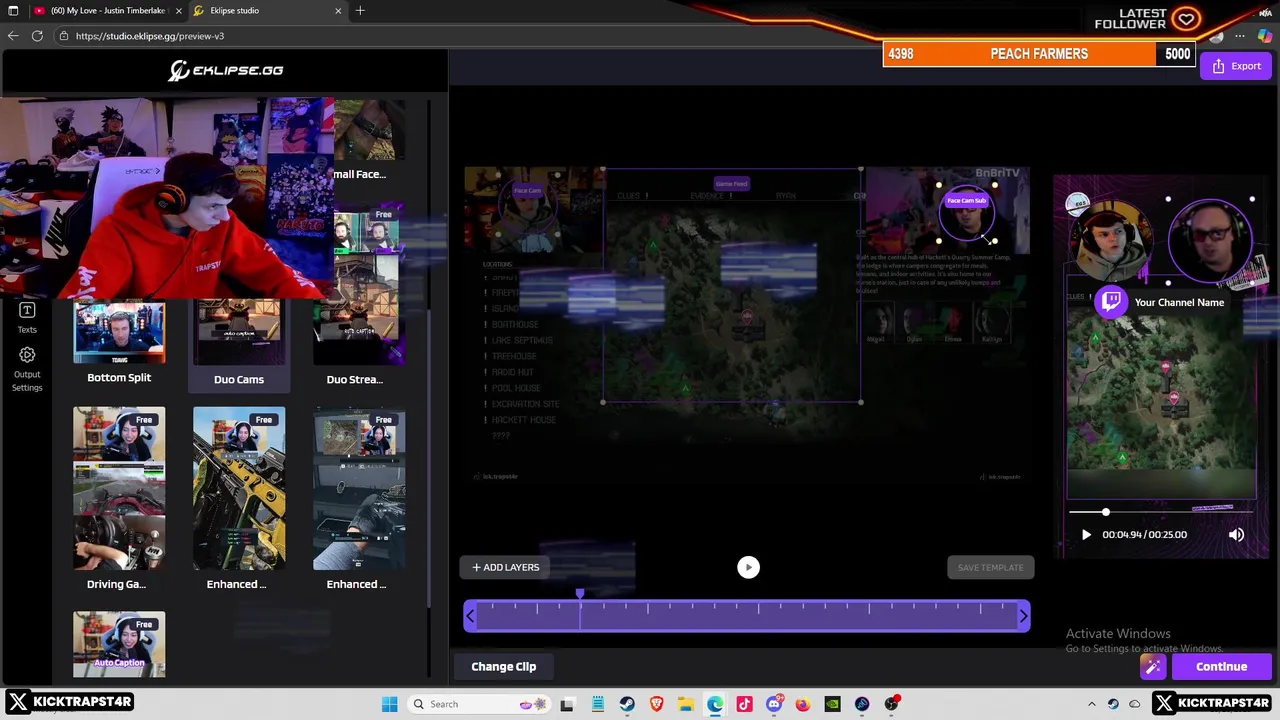Viewport: 1280px width, 720px height.
Task: Click the ADD LAYERS button
Action: (505, 568)
